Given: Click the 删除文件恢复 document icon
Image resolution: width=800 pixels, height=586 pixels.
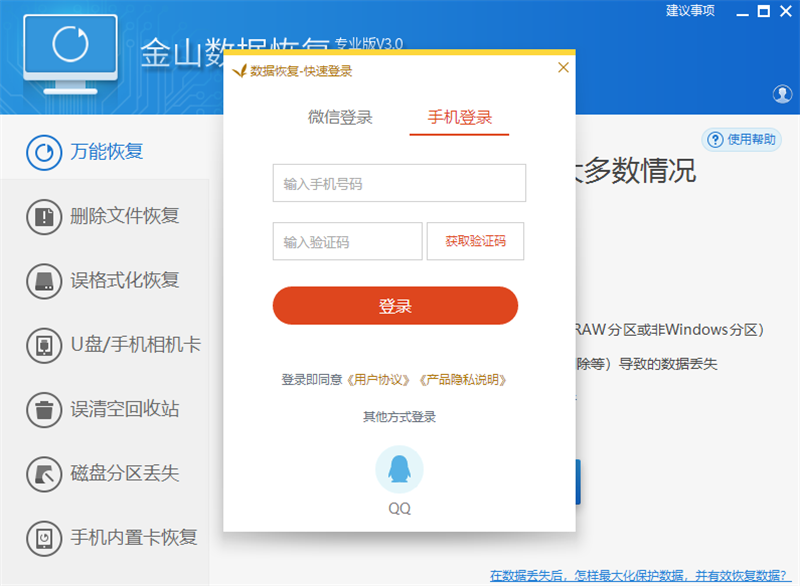Looking at the screenshot, I should click(44, 217).
